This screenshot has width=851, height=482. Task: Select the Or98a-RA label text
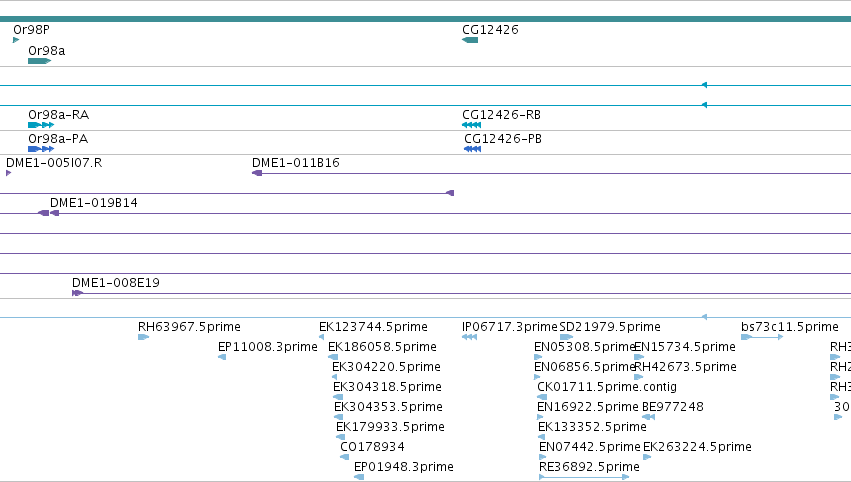59,115
